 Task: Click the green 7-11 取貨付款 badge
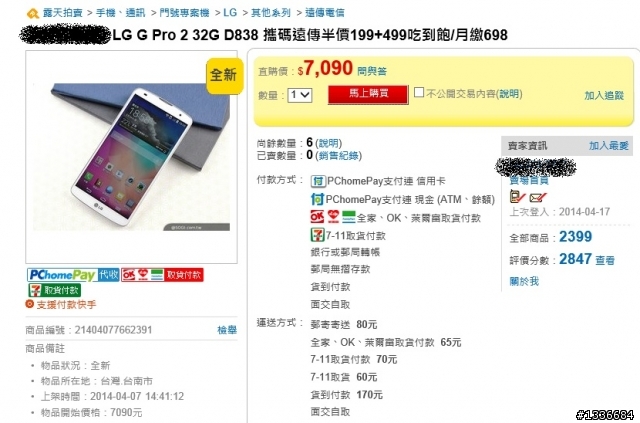pyautogui.click(x=55, y=290)
